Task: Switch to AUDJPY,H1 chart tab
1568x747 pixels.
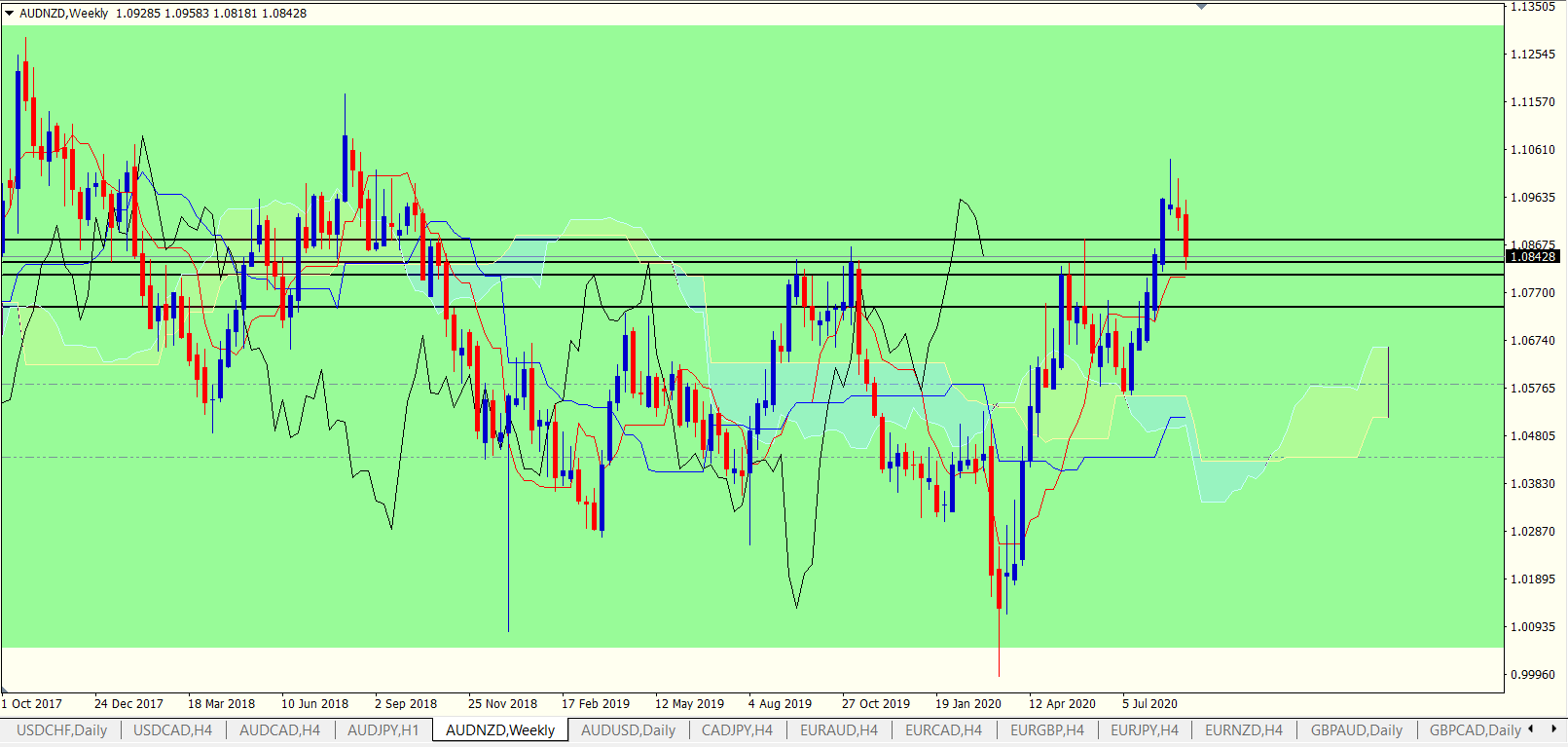Action: coord(383,730)
